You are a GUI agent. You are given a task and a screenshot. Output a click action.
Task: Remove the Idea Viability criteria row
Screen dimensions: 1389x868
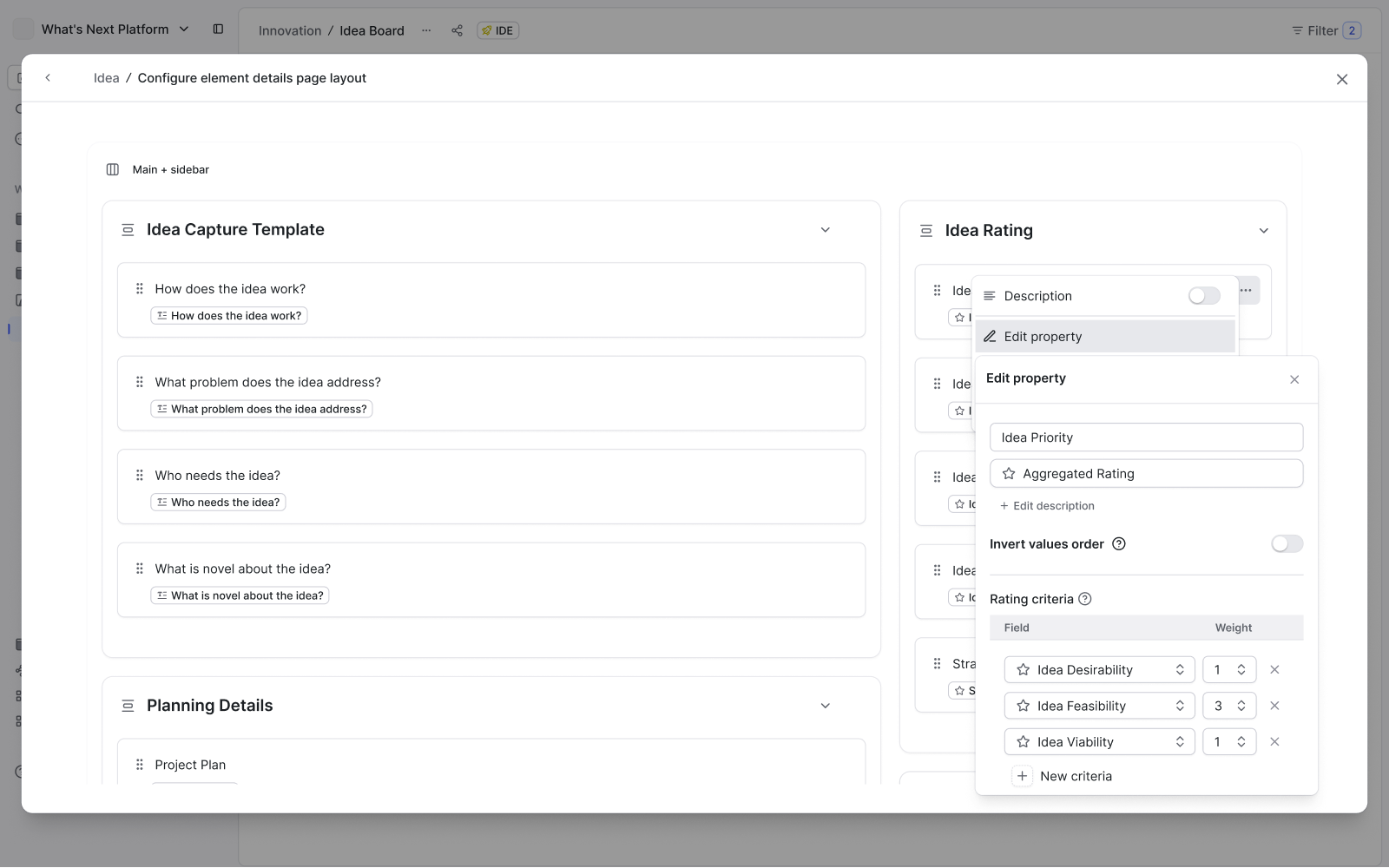coord(1274,742)
